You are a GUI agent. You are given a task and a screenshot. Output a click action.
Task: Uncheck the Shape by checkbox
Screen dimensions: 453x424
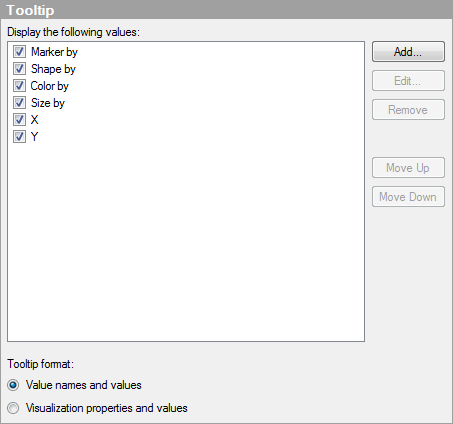click(x=19, y=69)
